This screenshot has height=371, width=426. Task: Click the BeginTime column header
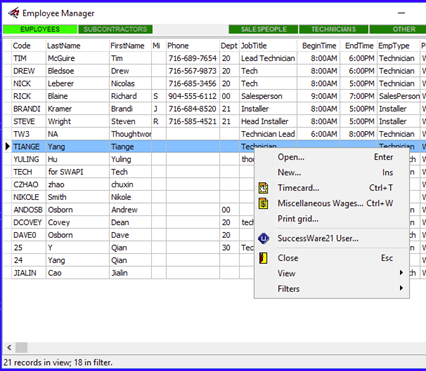(318, 46)
